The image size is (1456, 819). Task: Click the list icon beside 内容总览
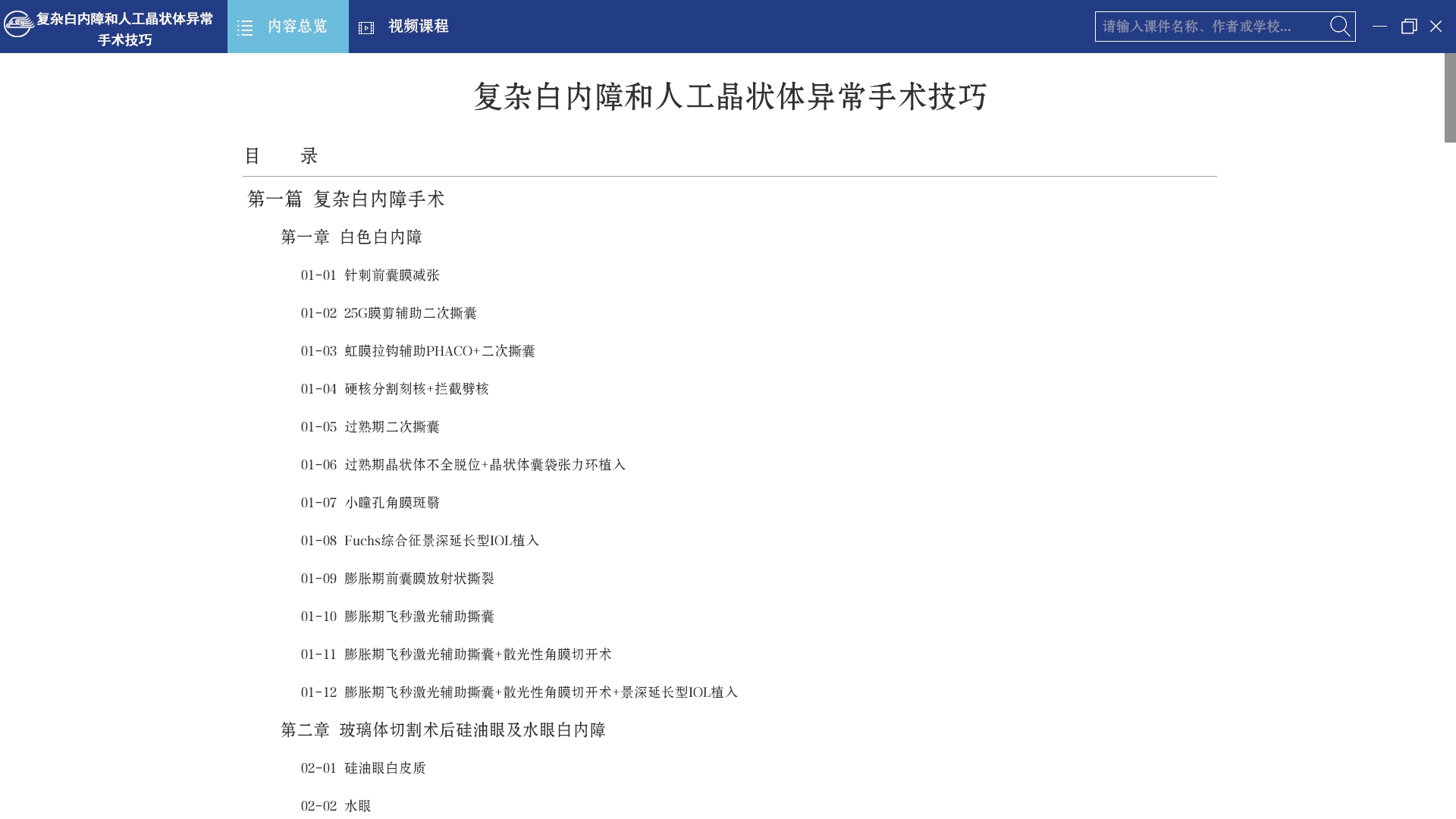[x=245, y=28]
